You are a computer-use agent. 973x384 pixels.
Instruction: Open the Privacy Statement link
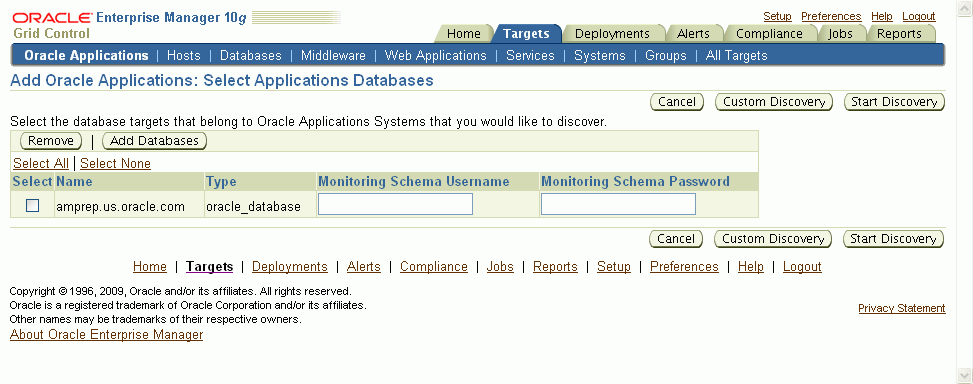coord(902,308)
